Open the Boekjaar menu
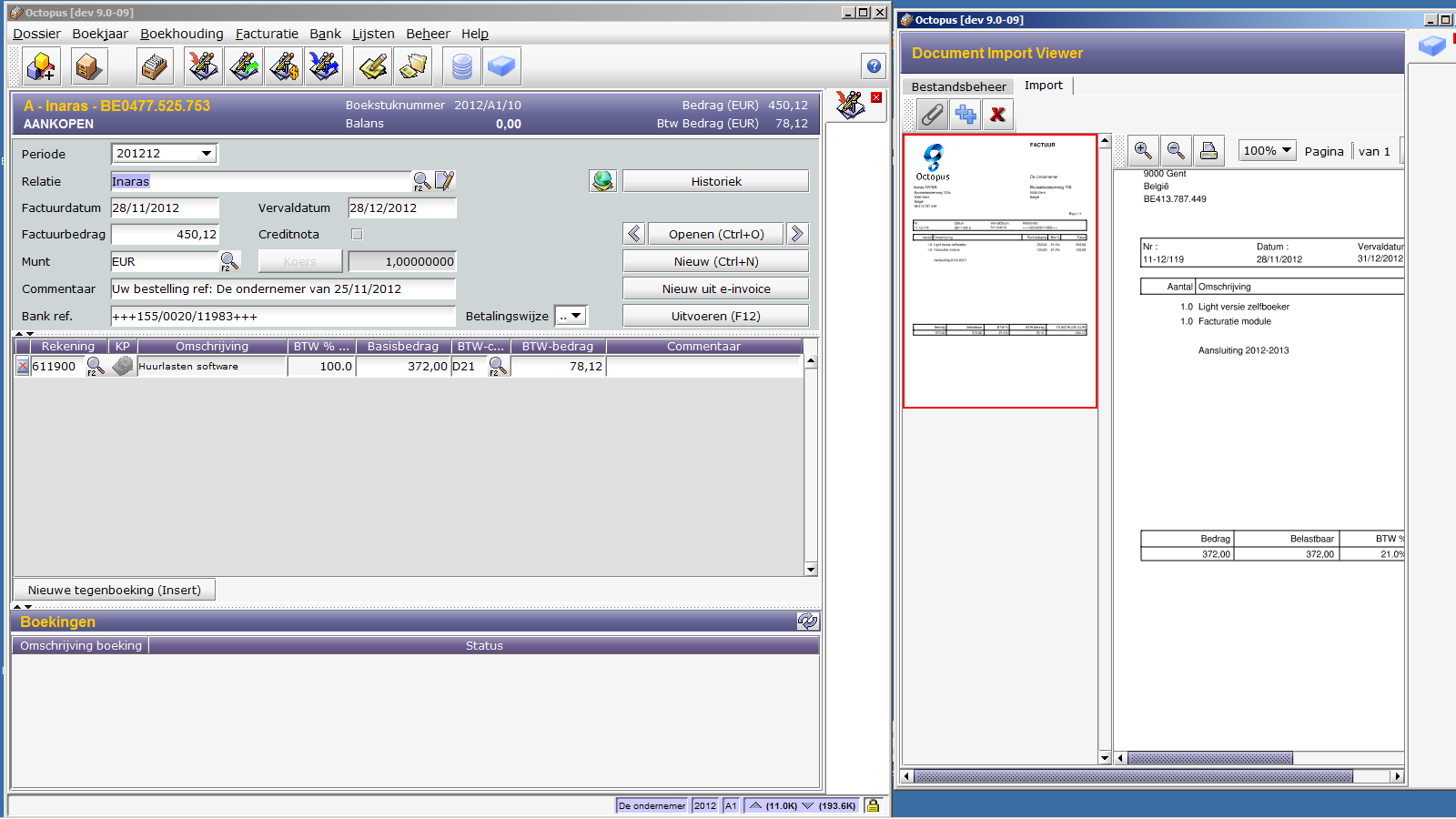 100,34
